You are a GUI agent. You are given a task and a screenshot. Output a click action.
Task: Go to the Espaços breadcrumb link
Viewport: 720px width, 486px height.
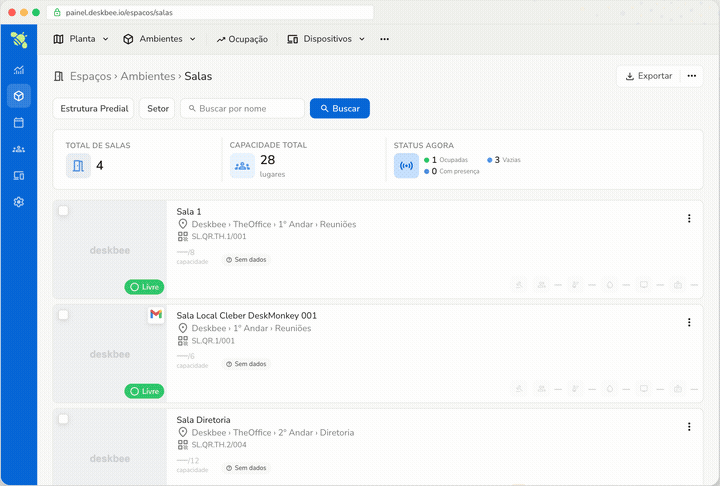pyautogui.click(x=90, y=76)
